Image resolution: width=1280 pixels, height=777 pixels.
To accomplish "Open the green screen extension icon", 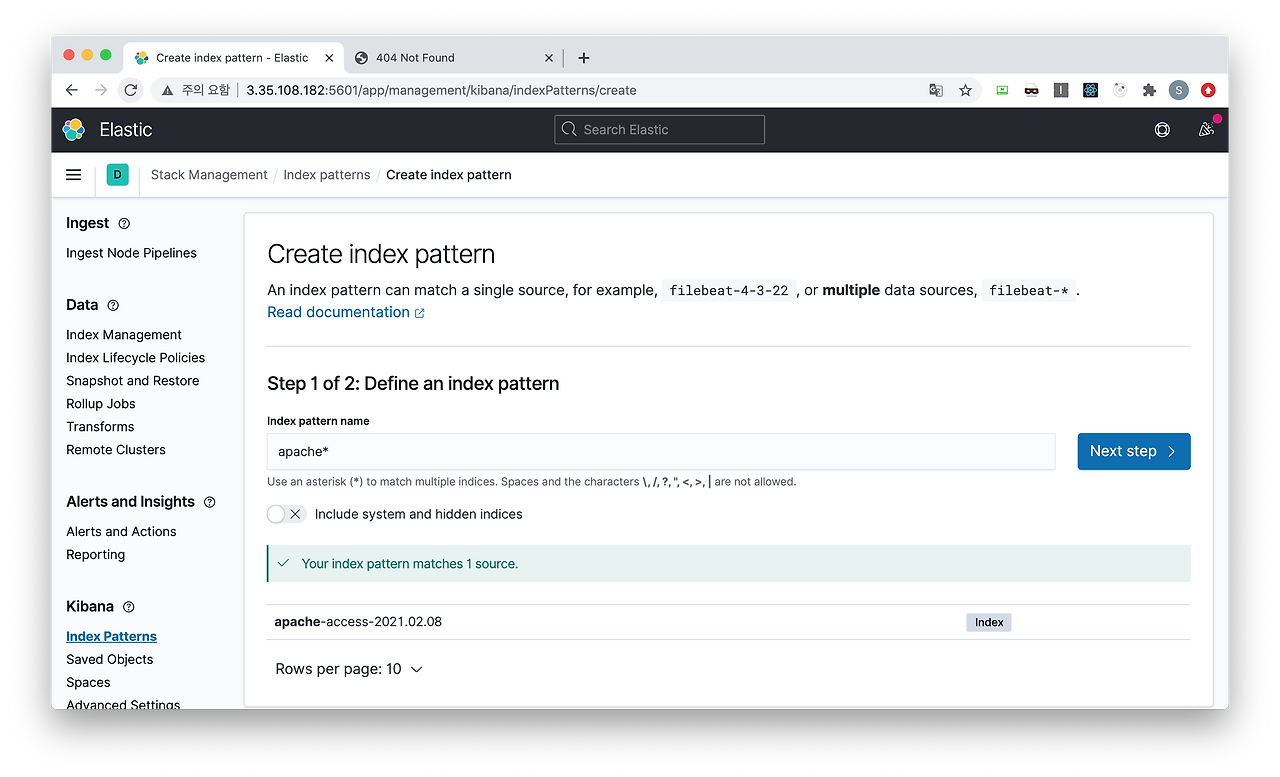I will tap(1002, 90).
